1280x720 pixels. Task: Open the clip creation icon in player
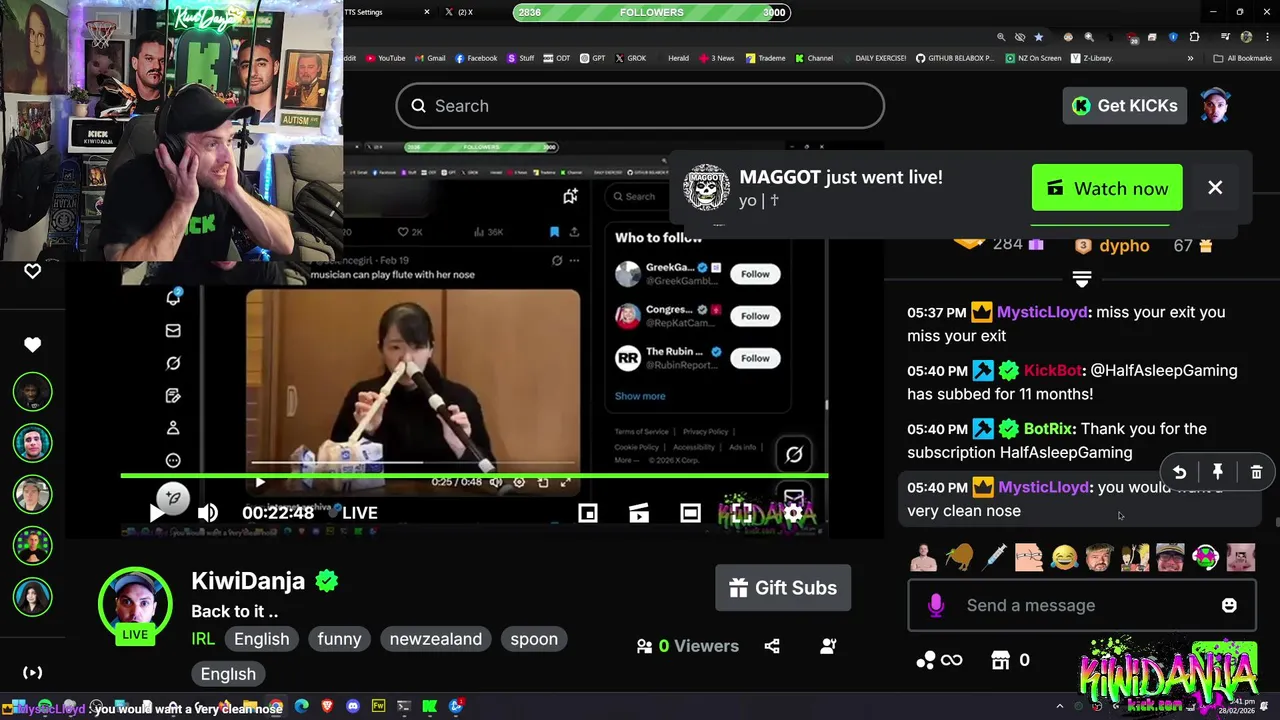pyautogui.click(x=639, y=513)
